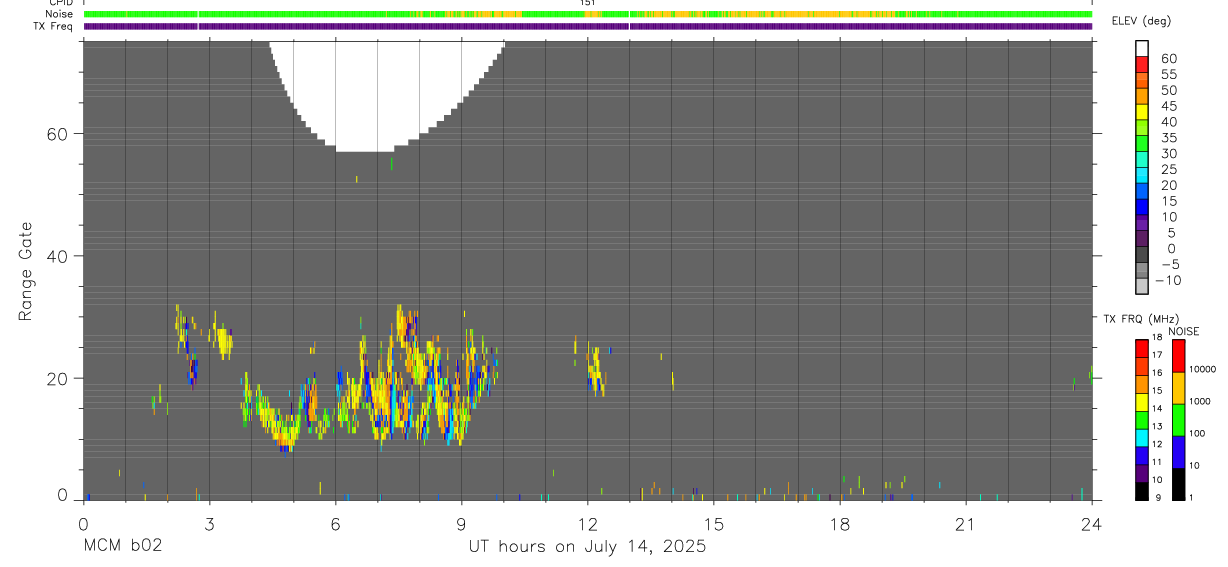
Task: Click the white semicircular no-data region
Action: pyautogui.click(x=388, y=92)
